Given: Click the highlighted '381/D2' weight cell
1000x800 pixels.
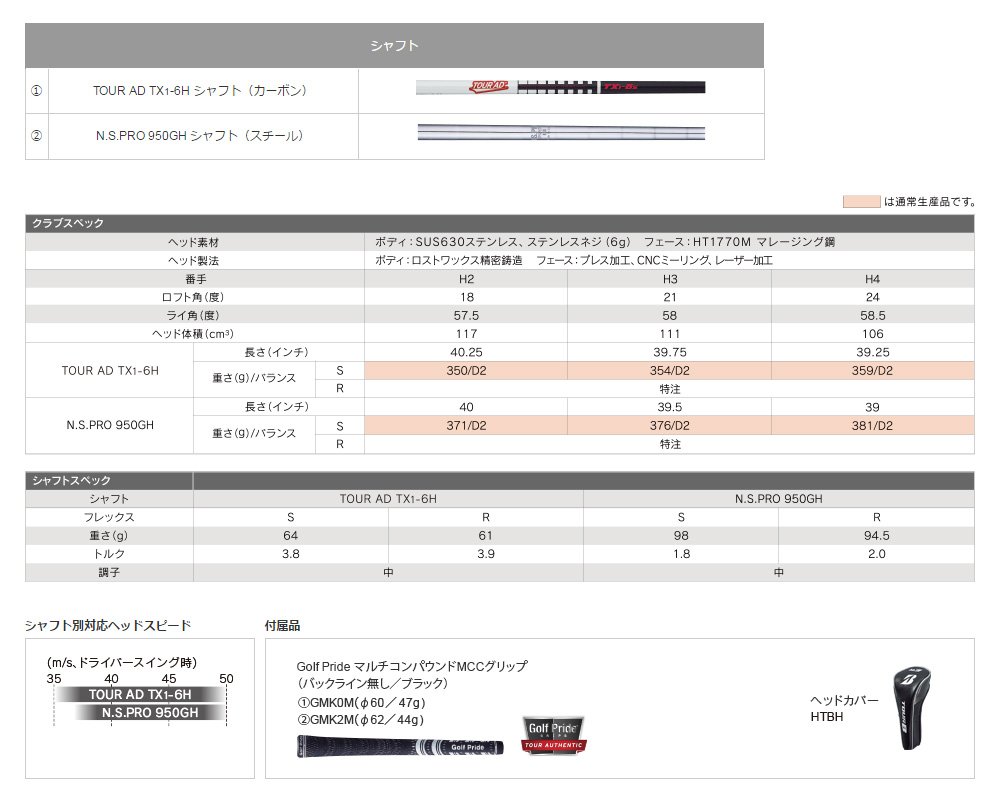Looking at the screenshot, I should (872, 426).
